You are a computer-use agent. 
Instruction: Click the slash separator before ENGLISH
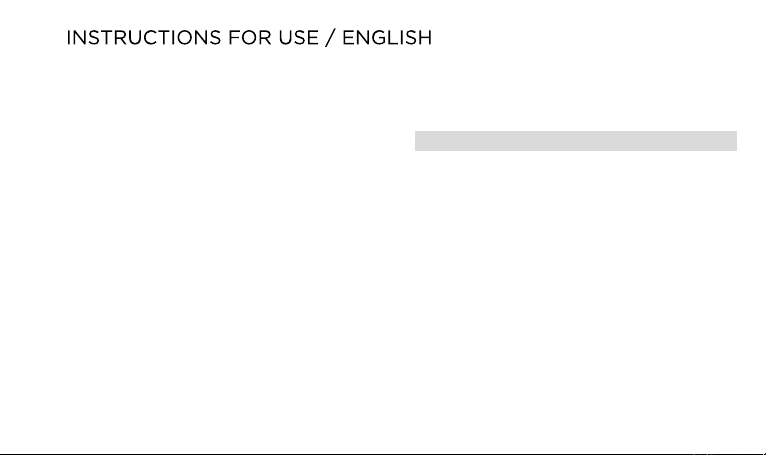coord(330,38)
